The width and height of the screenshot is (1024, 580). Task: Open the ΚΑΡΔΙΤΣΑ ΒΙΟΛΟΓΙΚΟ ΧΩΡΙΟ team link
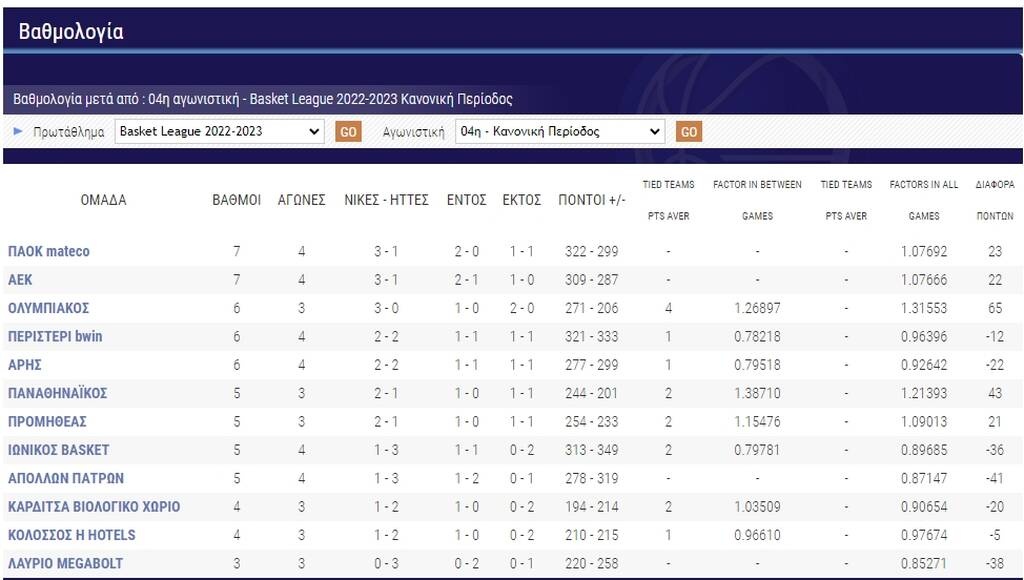point(94,507)
